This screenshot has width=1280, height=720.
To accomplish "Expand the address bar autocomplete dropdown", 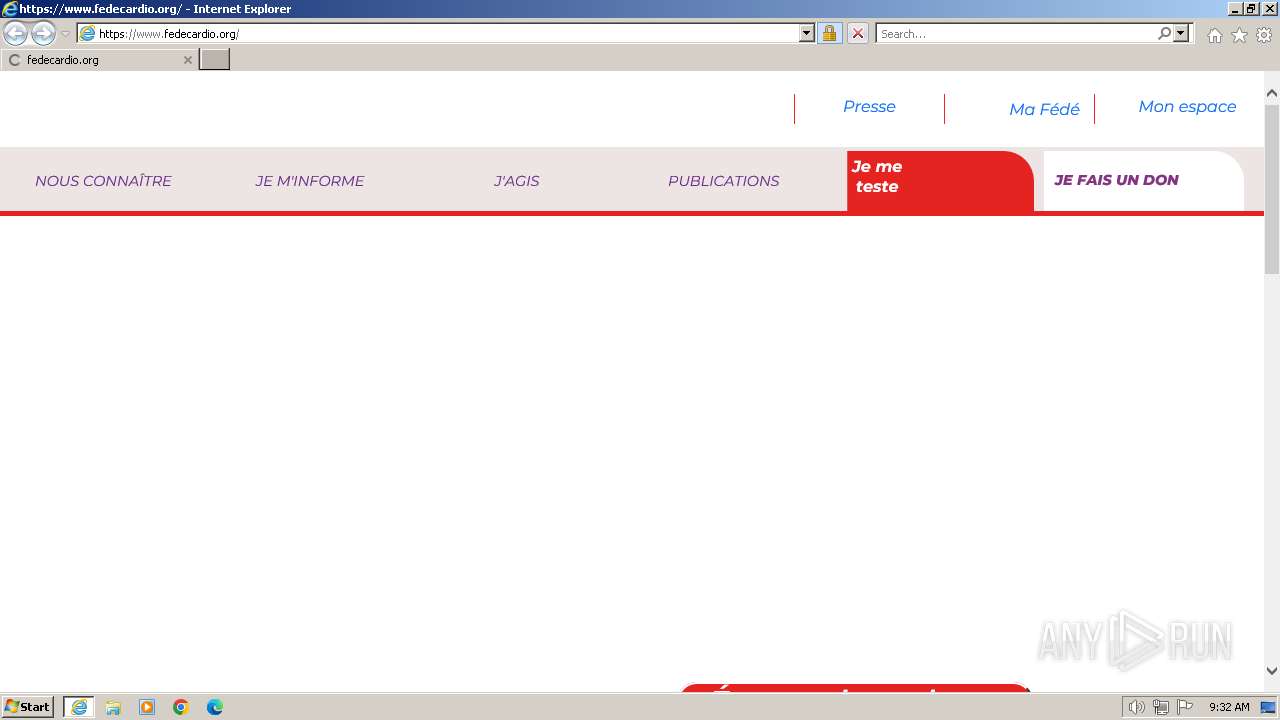I will click(x=807, y=33).
